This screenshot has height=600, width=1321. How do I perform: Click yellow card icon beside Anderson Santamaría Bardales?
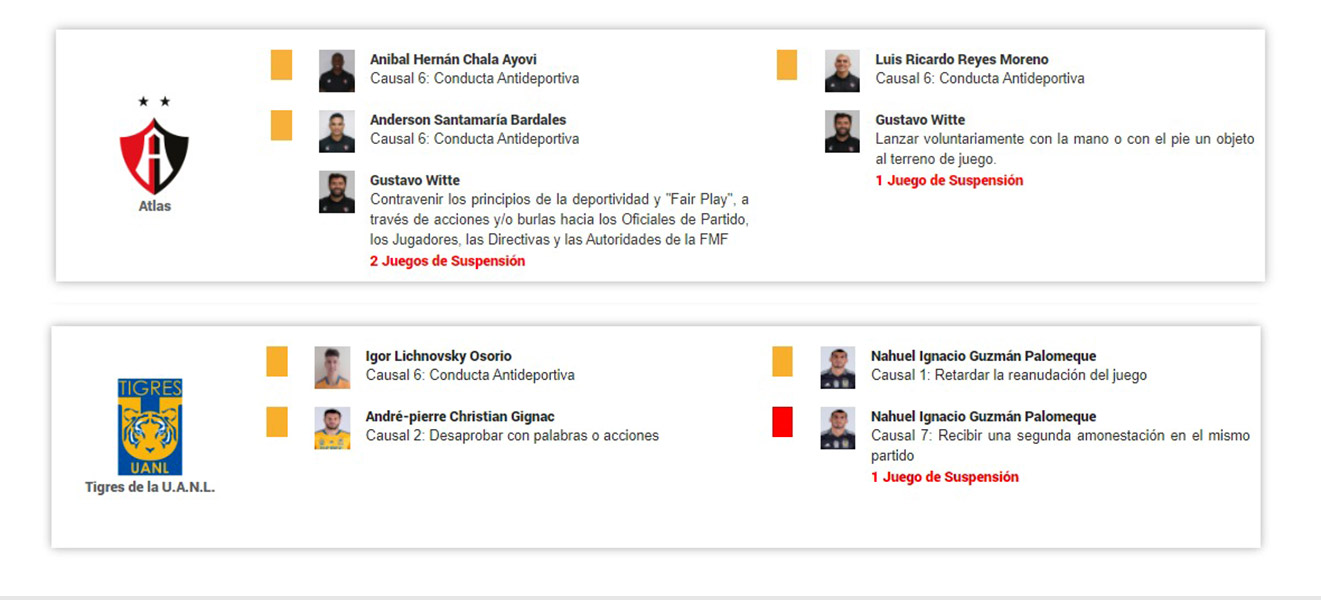[x=282, y=125]
